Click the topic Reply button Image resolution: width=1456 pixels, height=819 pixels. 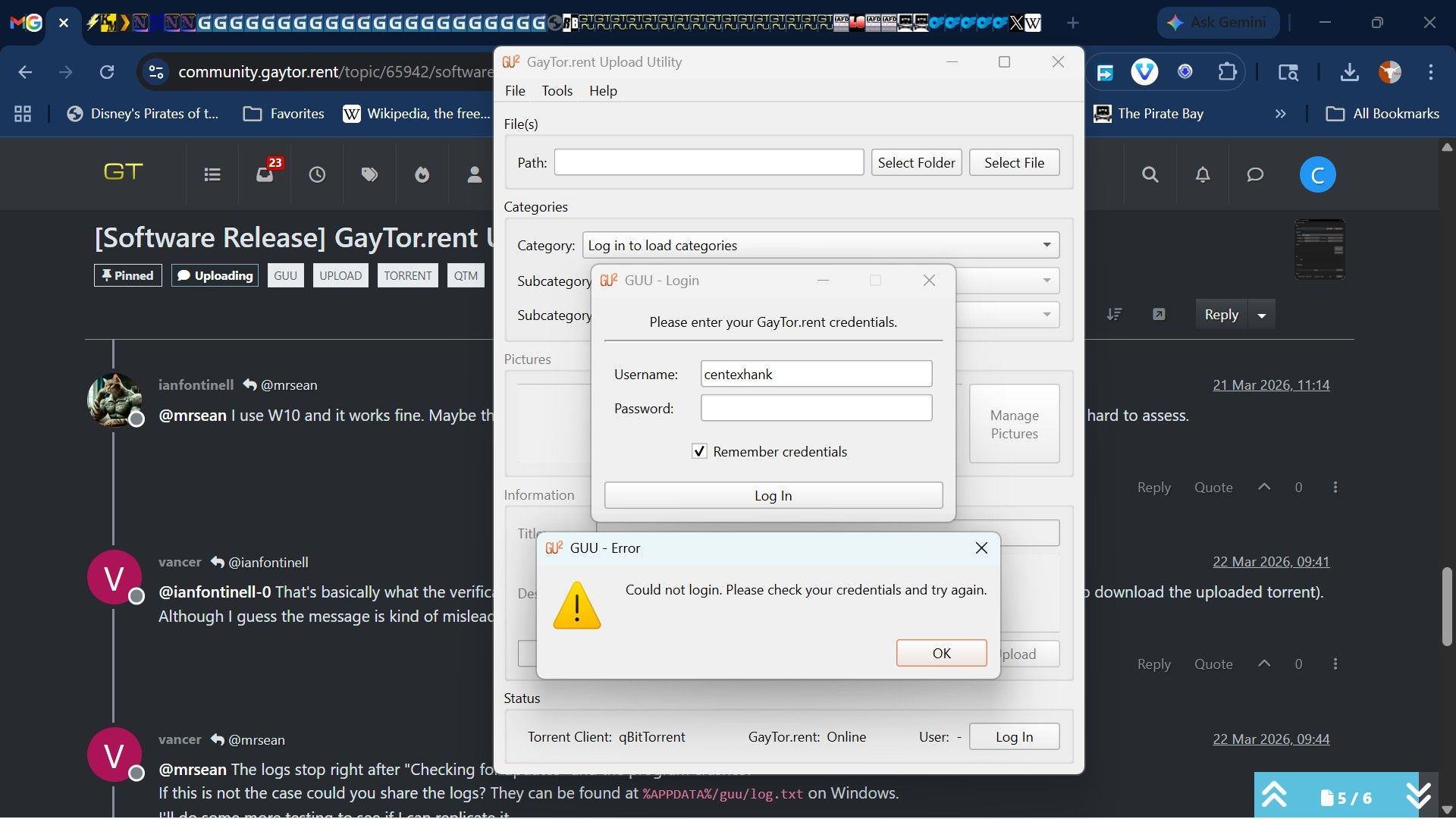(1221, 315)
